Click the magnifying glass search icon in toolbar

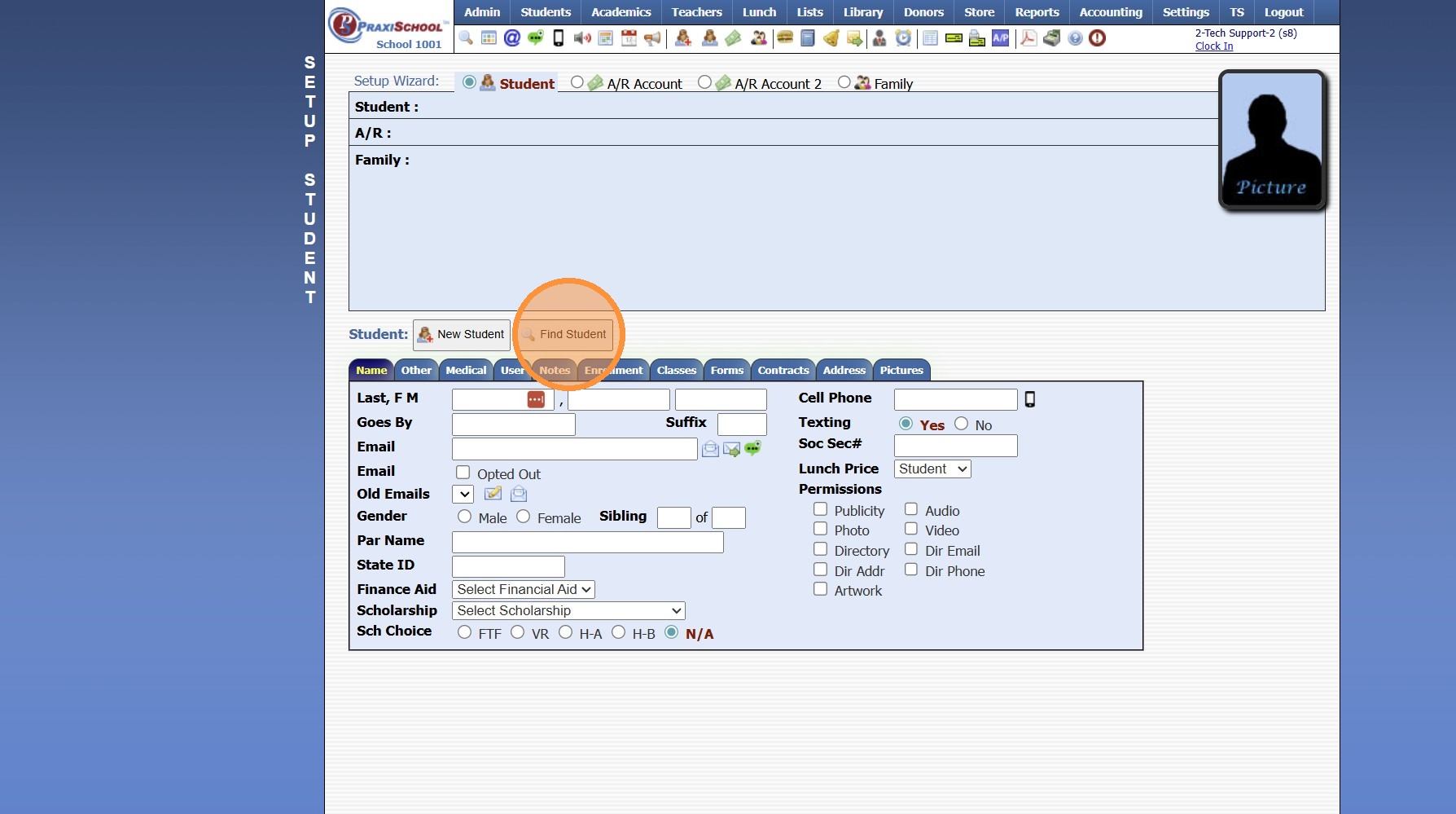[466, 38]
